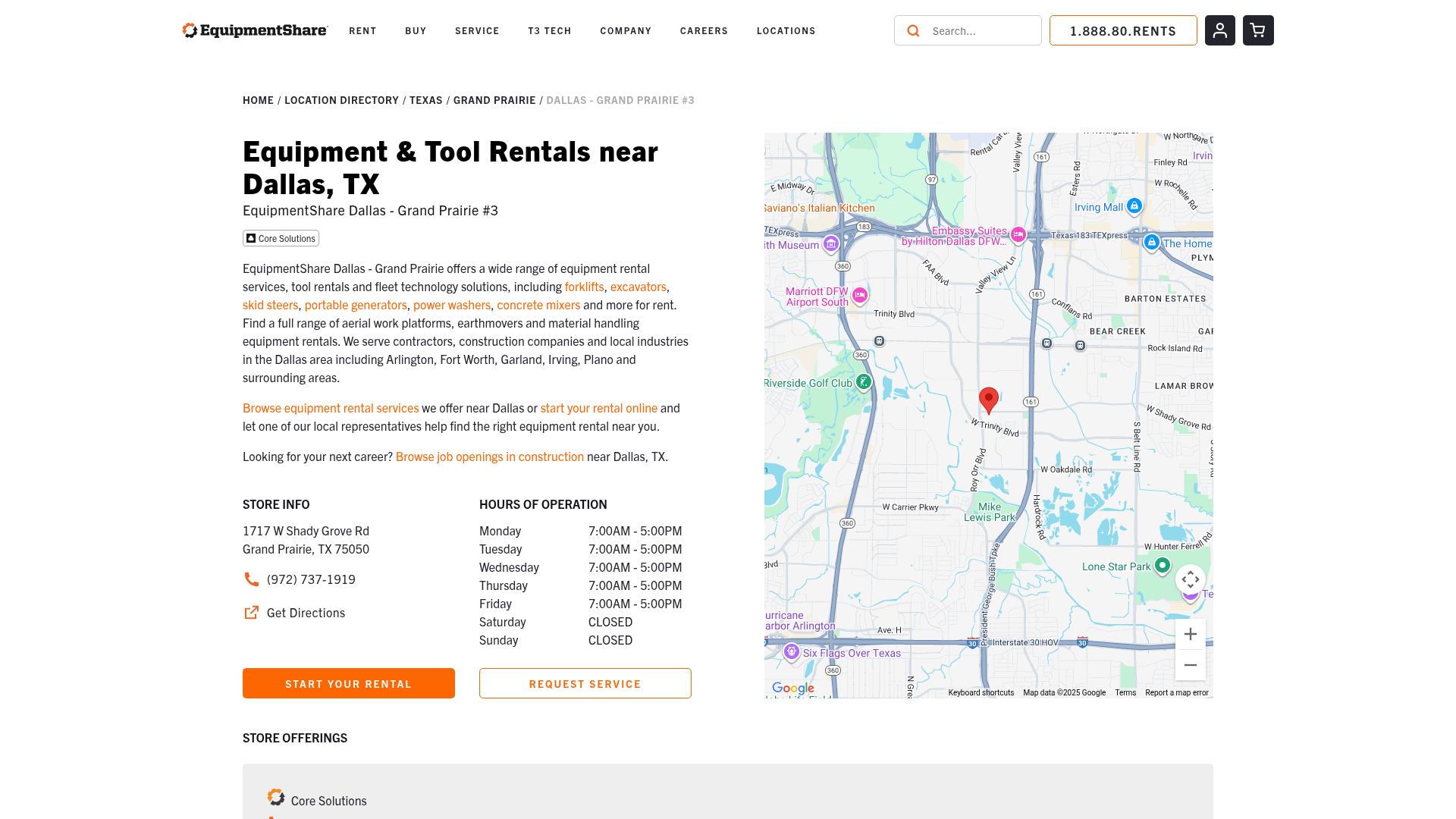The width and height of the screenshot is (1456, 819).
Task: Click the red map location pin
Action: [x=988, y=399]
